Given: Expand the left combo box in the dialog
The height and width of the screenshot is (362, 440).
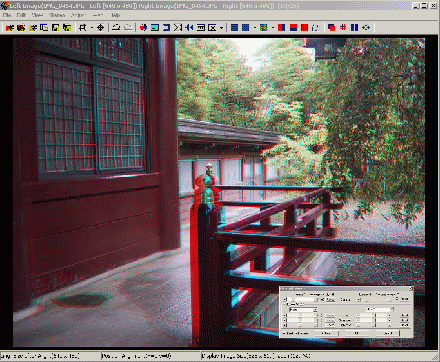Looking at the screenshot, I should click(315, 310).
